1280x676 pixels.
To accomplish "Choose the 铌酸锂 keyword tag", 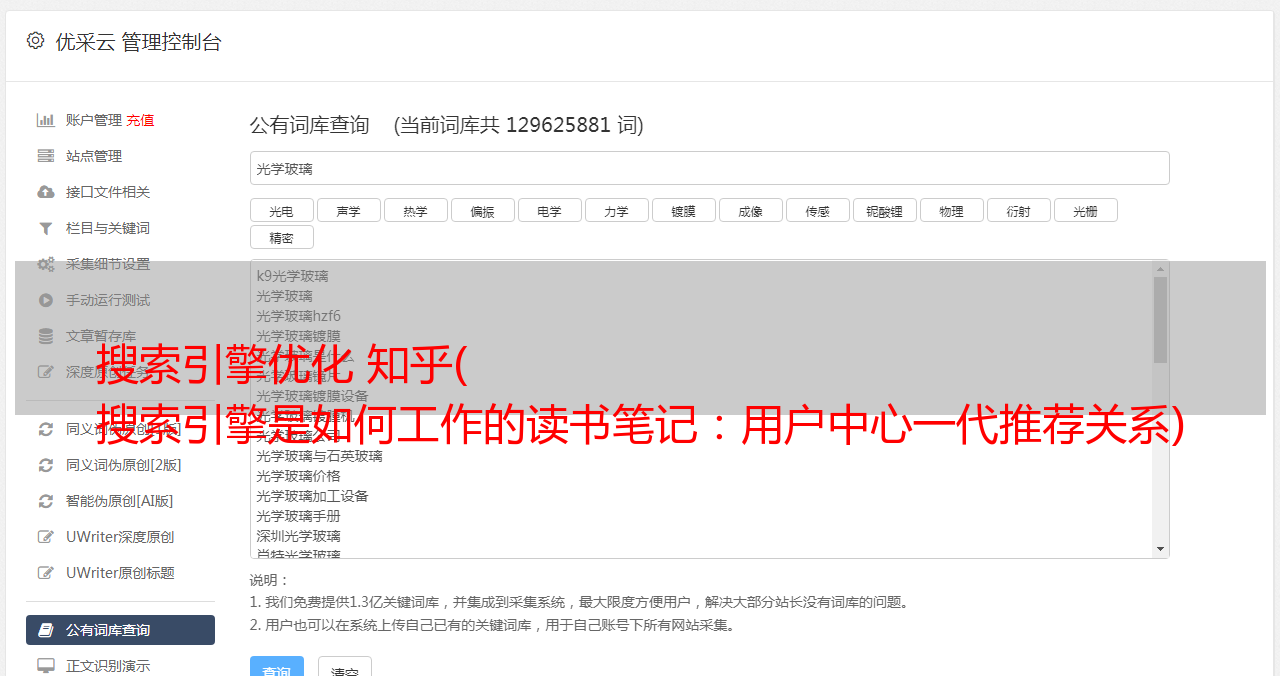I will click(x=884, y=210).
